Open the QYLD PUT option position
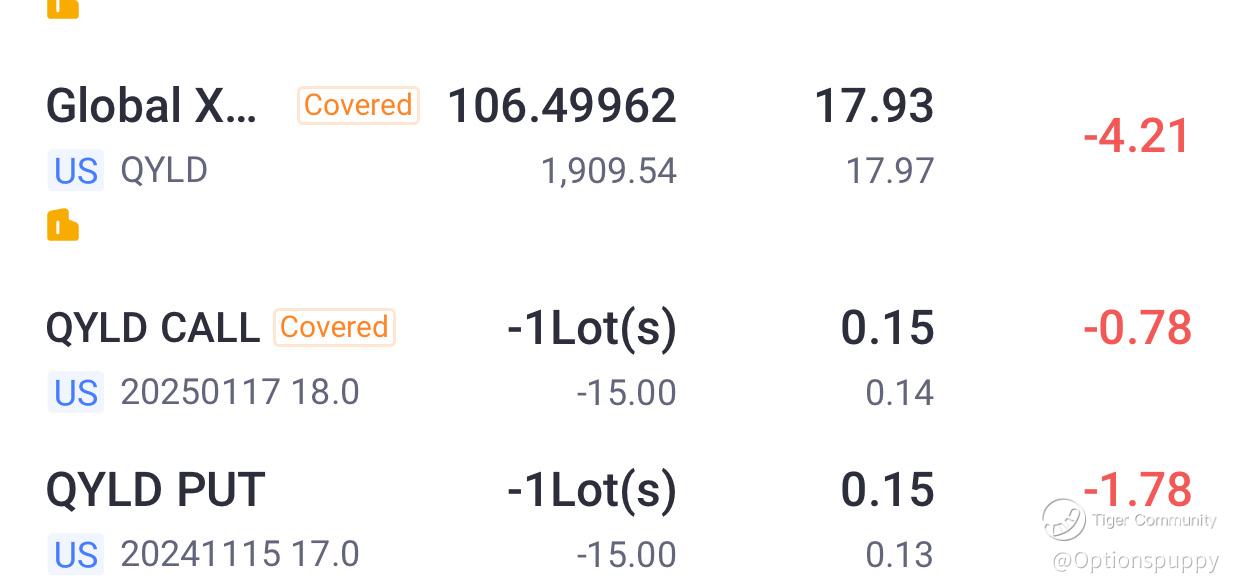 click(x=621, y=520)
